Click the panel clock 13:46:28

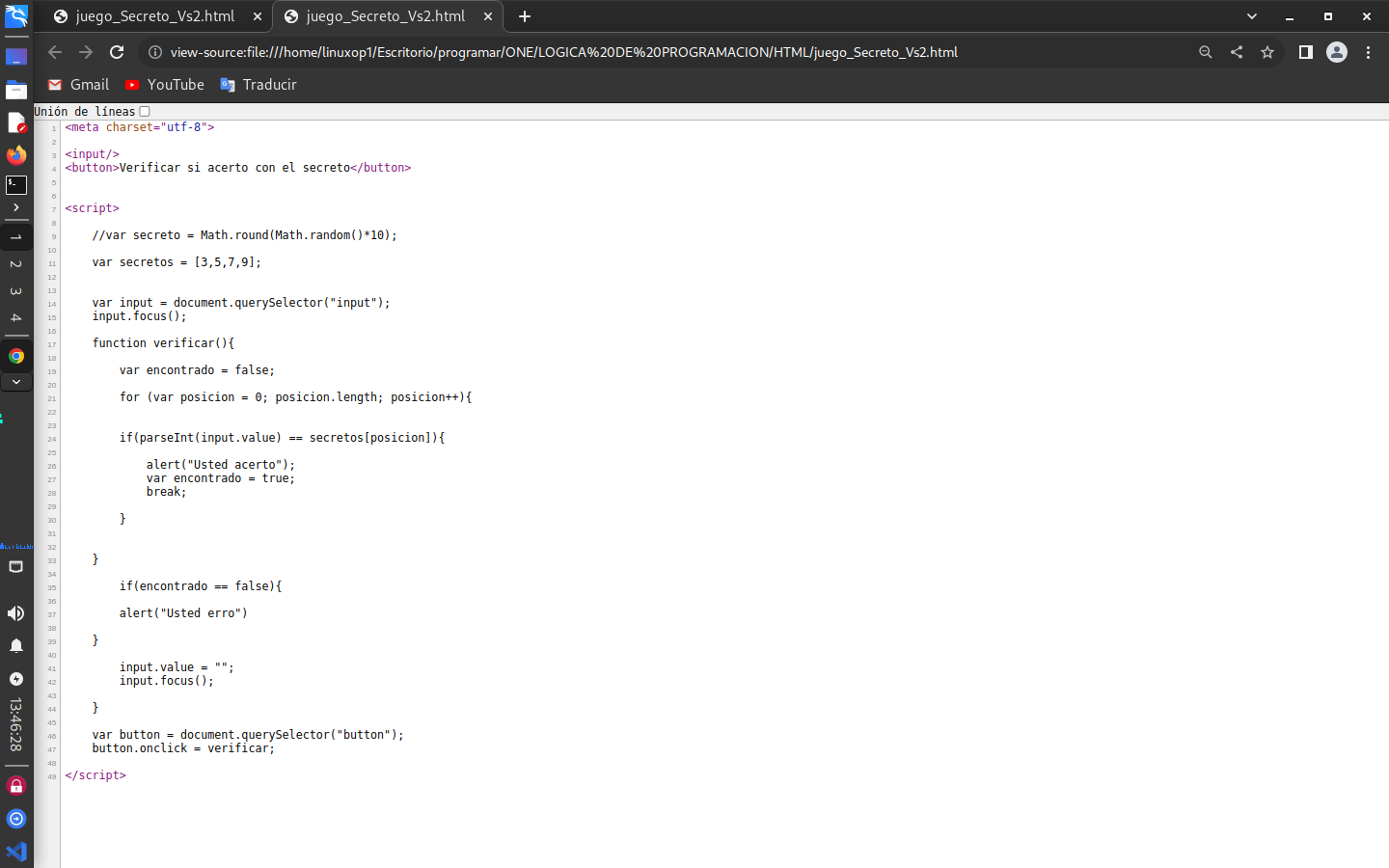tap(16, 724)
